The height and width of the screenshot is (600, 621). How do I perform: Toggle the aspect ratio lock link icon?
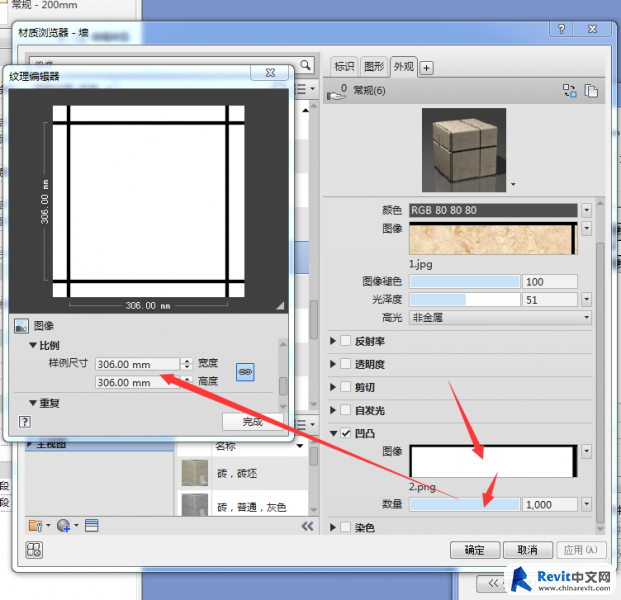pyautogui.click(x=245, y=372)
